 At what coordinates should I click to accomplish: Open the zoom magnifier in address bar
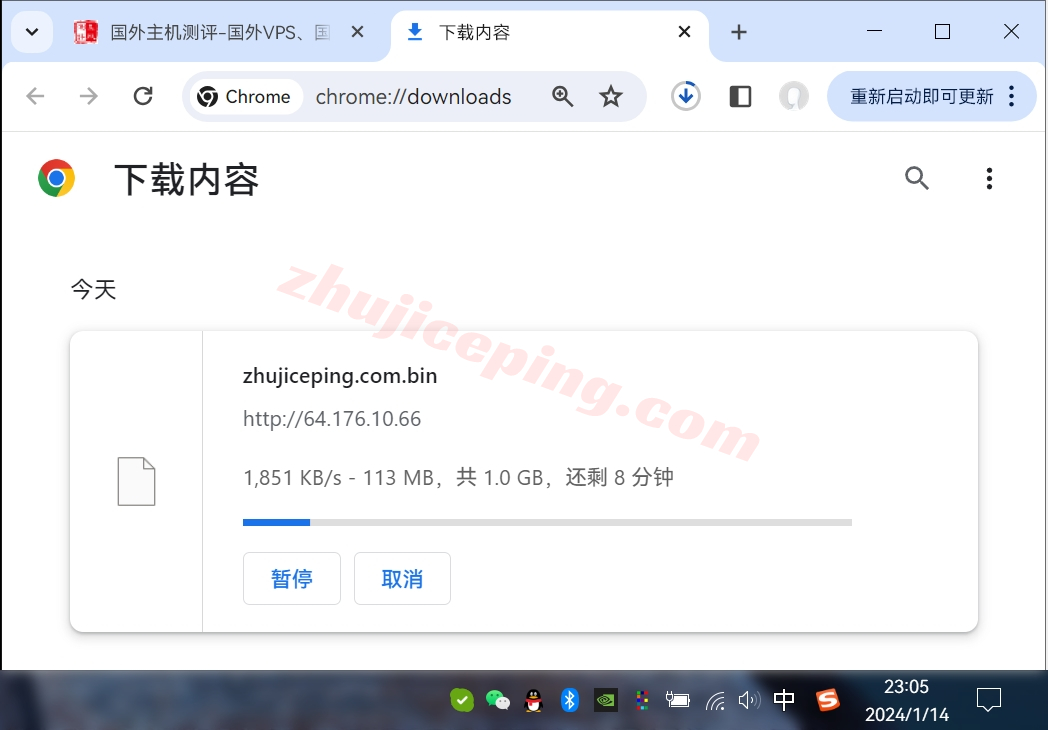tap(562, 96)
